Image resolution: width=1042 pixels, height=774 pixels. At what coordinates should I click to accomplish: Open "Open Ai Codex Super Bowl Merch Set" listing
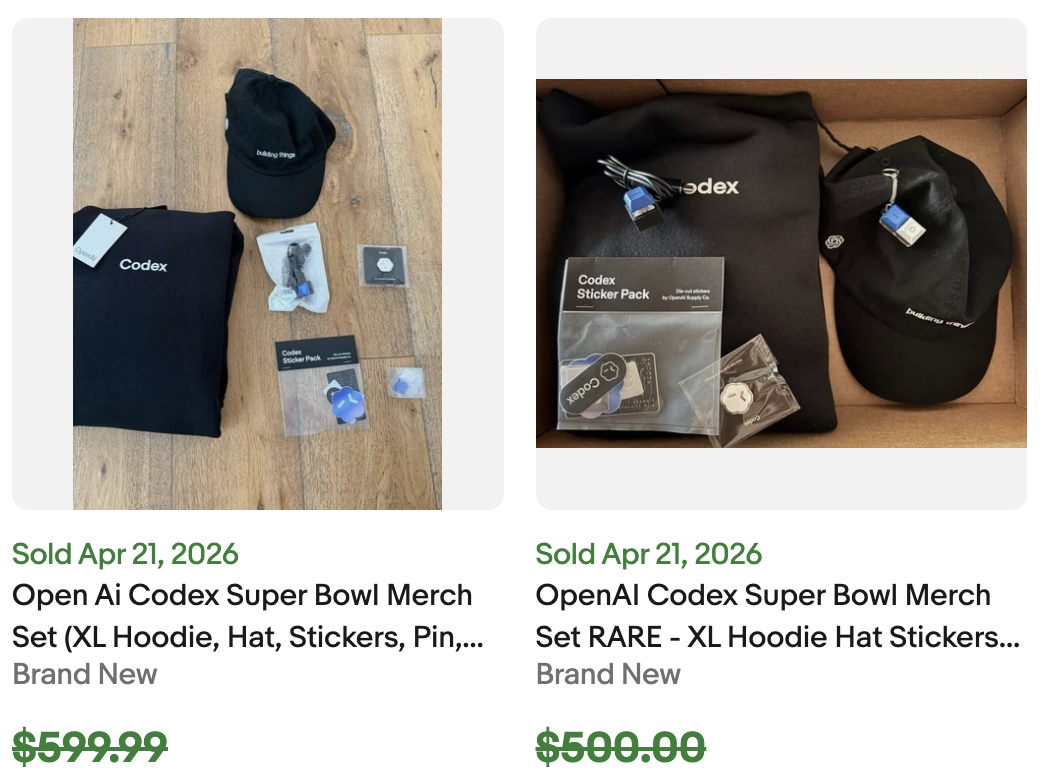pos(240,595)
